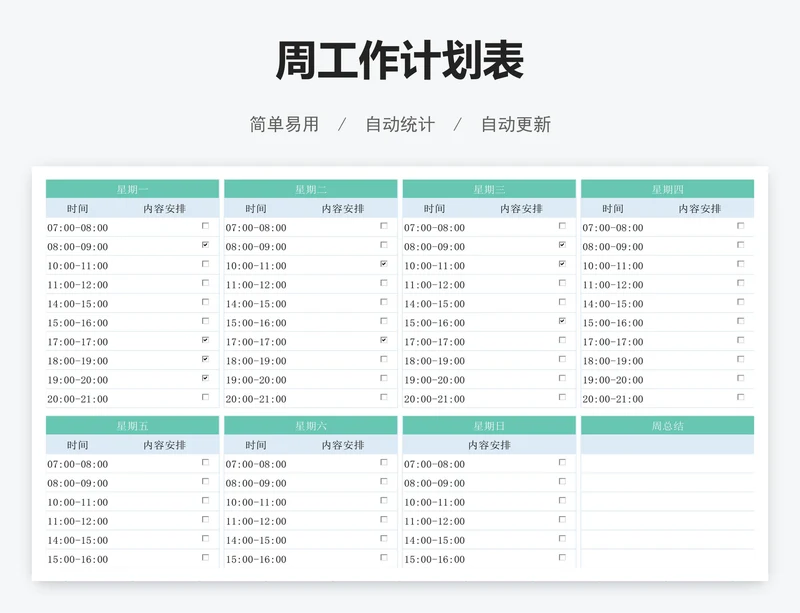This screenshot has width=800, height=613.
Task: Click 时间 column header under 星期六
Action: pos(256,445)
